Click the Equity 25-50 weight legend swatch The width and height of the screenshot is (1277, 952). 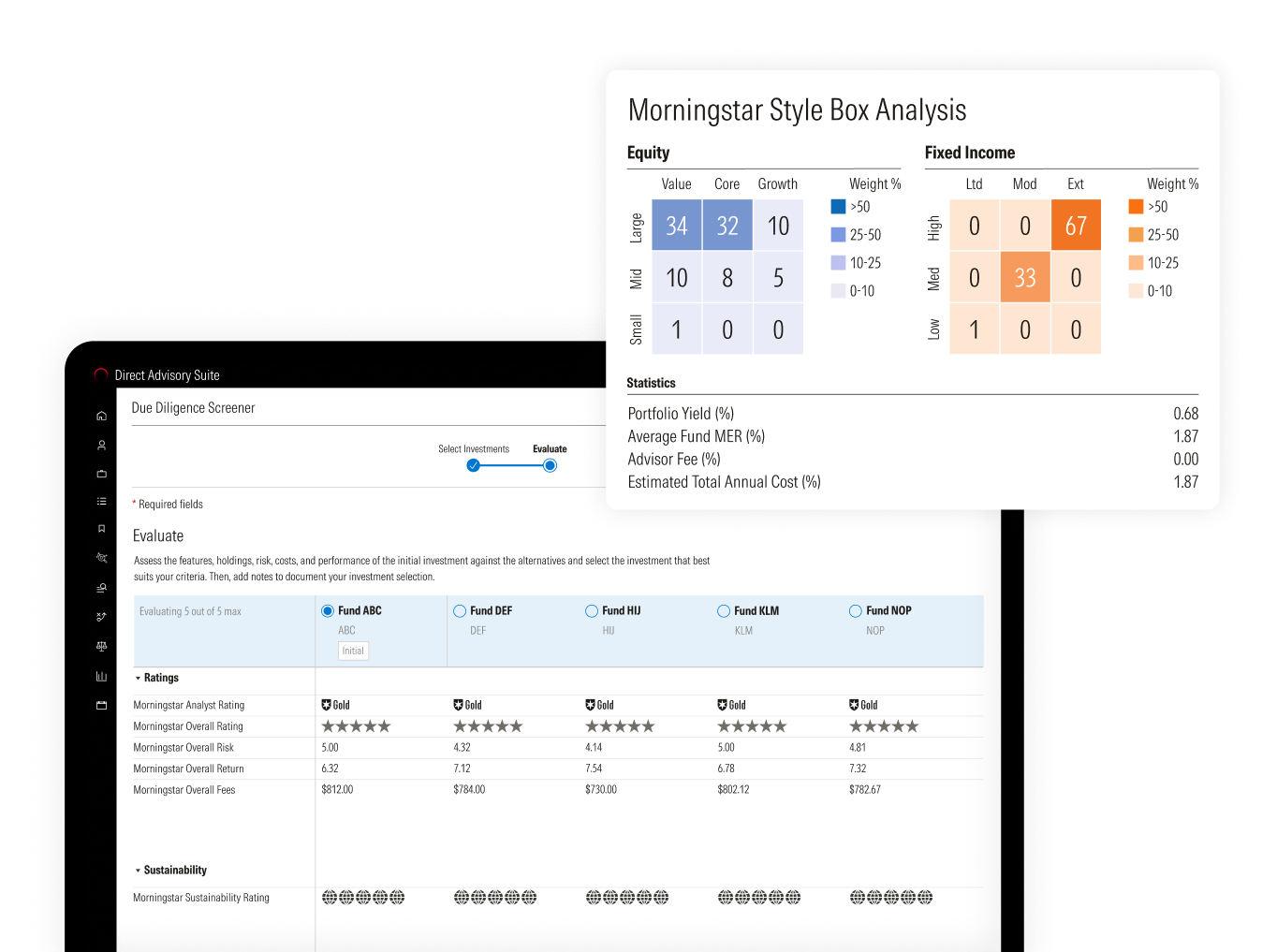point(838,235)
